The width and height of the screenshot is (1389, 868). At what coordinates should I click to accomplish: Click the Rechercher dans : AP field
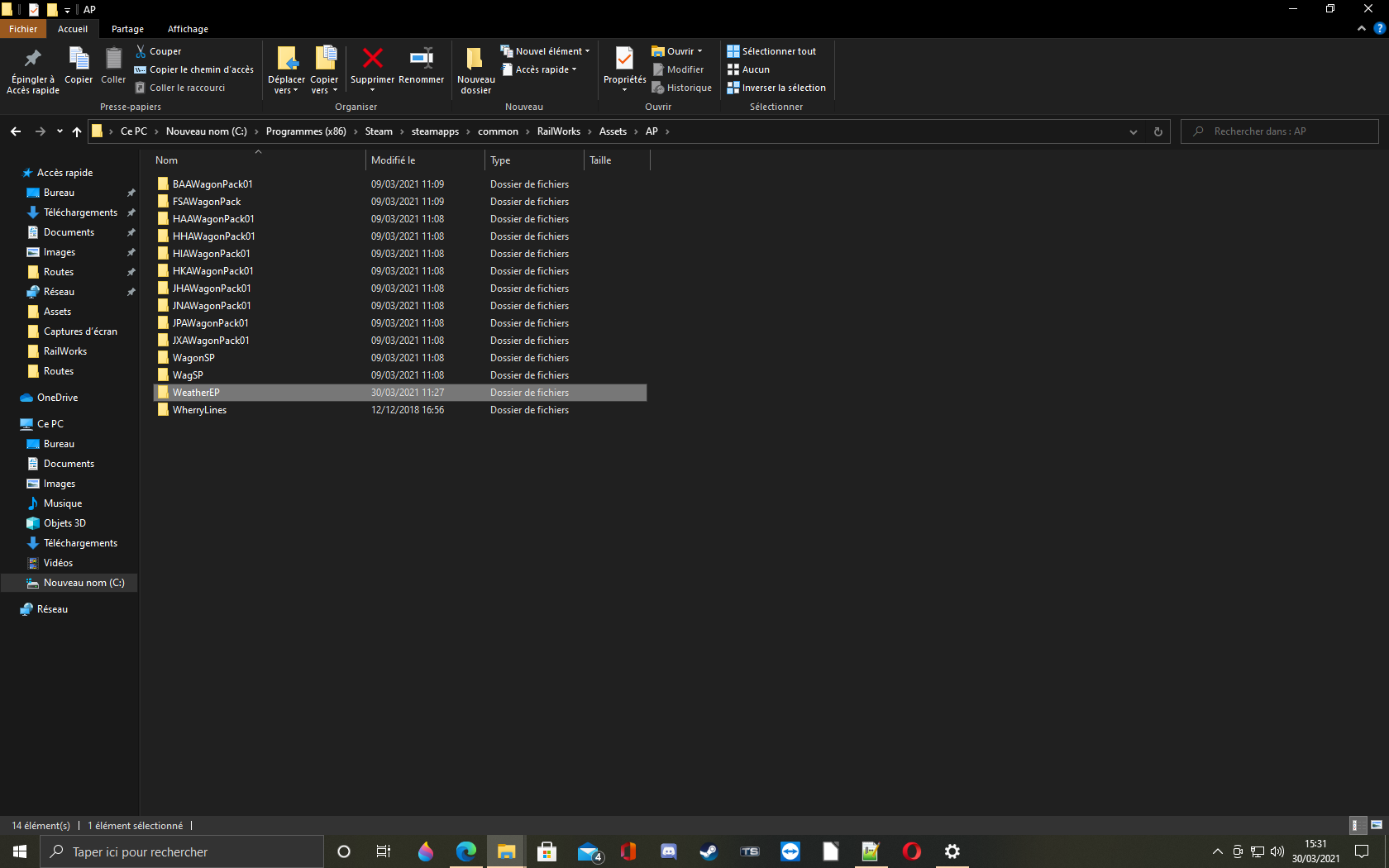coord(1280,131)
